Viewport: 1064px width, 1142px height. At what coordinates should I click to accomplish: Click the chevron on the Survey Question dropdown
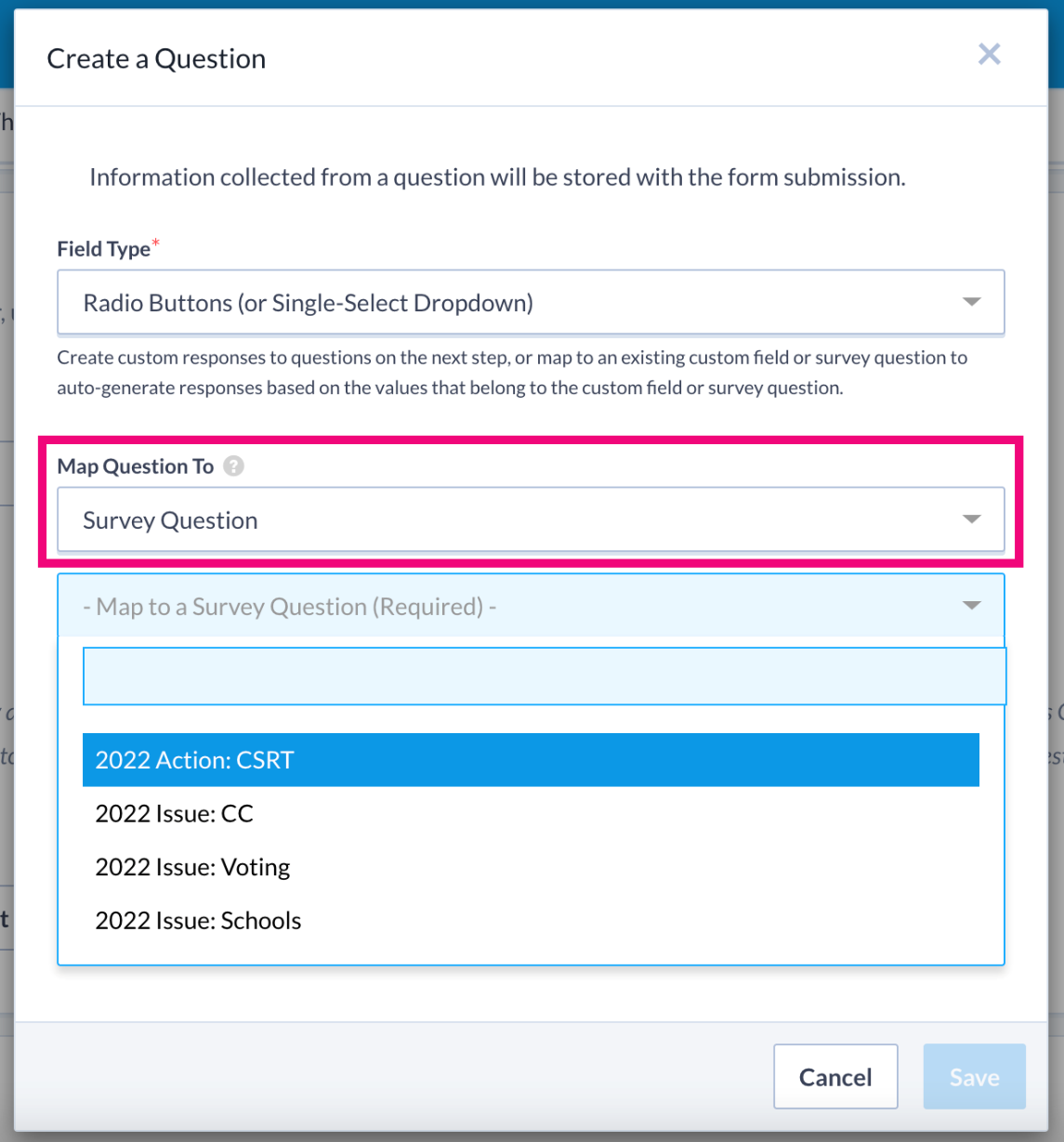(972, 518)
